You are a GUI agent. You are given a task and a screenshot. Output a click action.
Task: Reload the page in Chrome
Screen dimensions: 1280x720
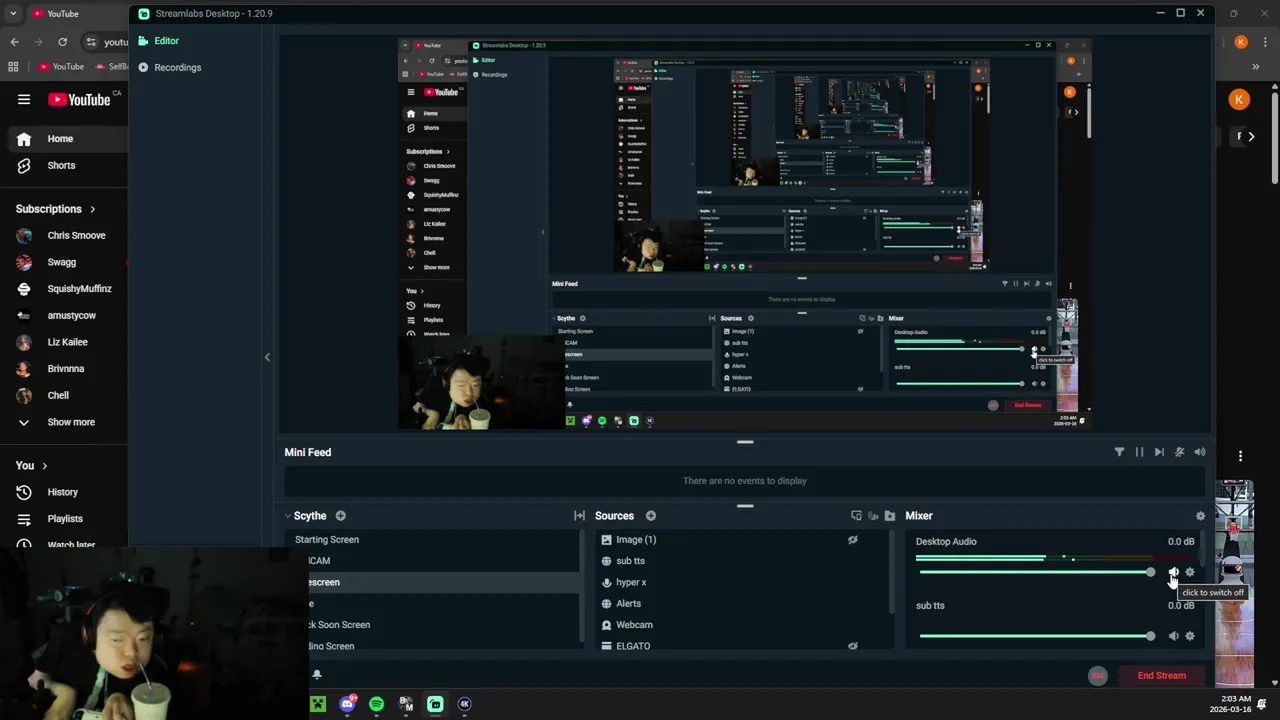pyautogui.click(x=62, y=42)
